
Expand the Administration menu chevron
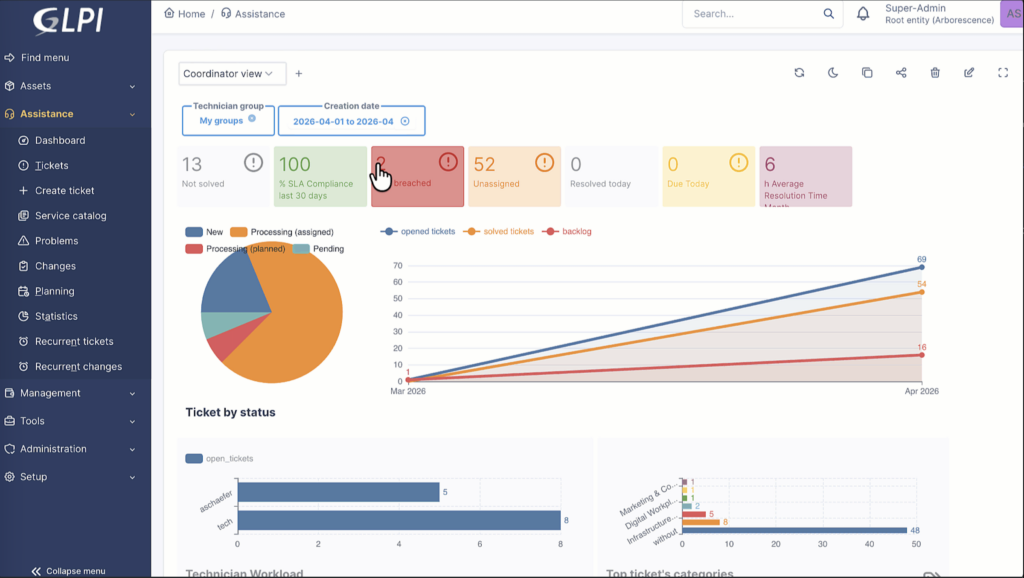pos(132,449)
